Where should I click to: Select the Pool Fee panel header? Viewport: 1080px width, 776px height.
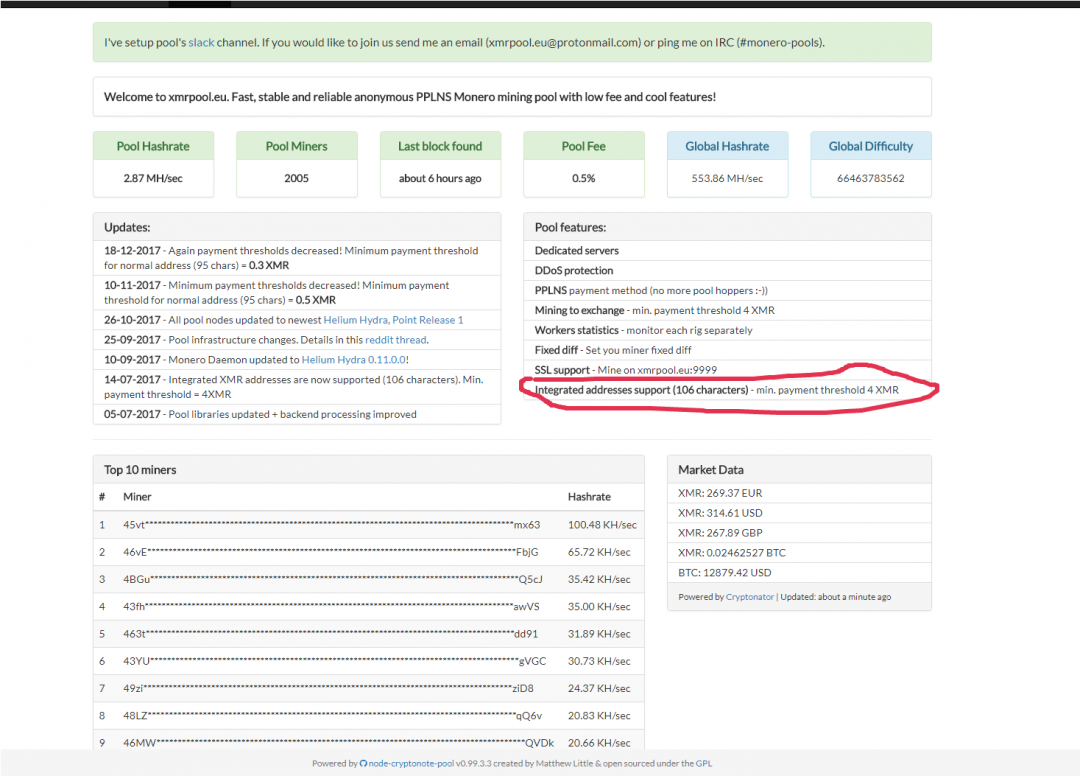[x=583, y=146]
